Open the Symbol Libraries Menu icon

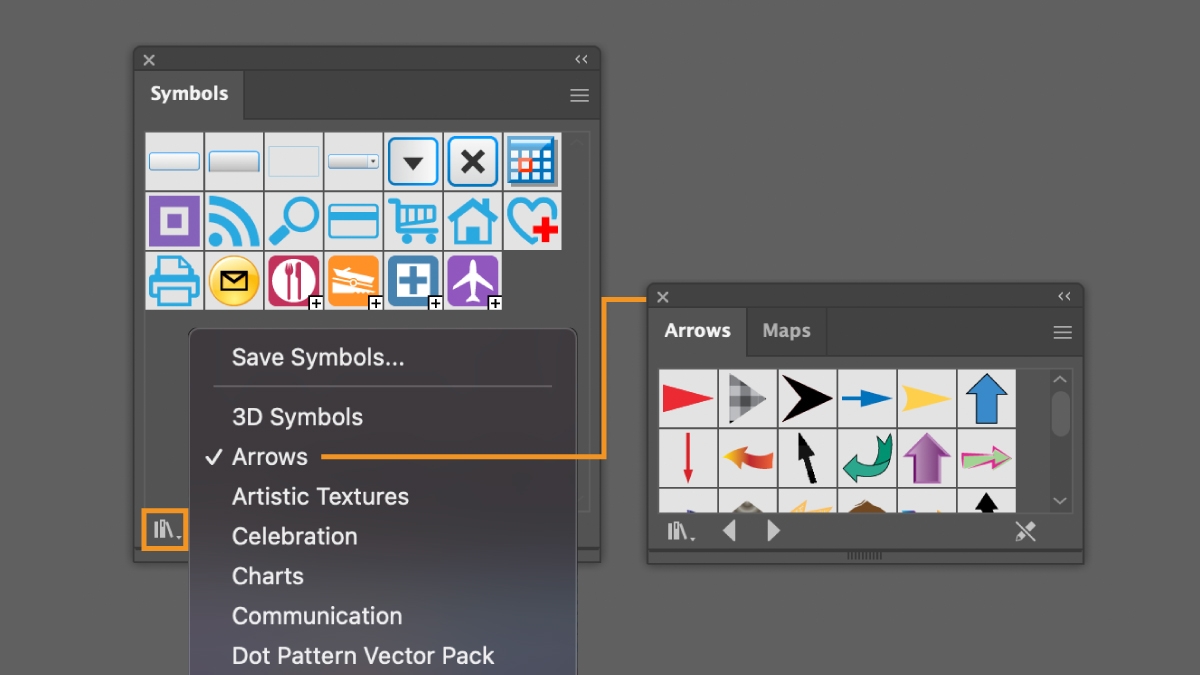tap(164, 530)
